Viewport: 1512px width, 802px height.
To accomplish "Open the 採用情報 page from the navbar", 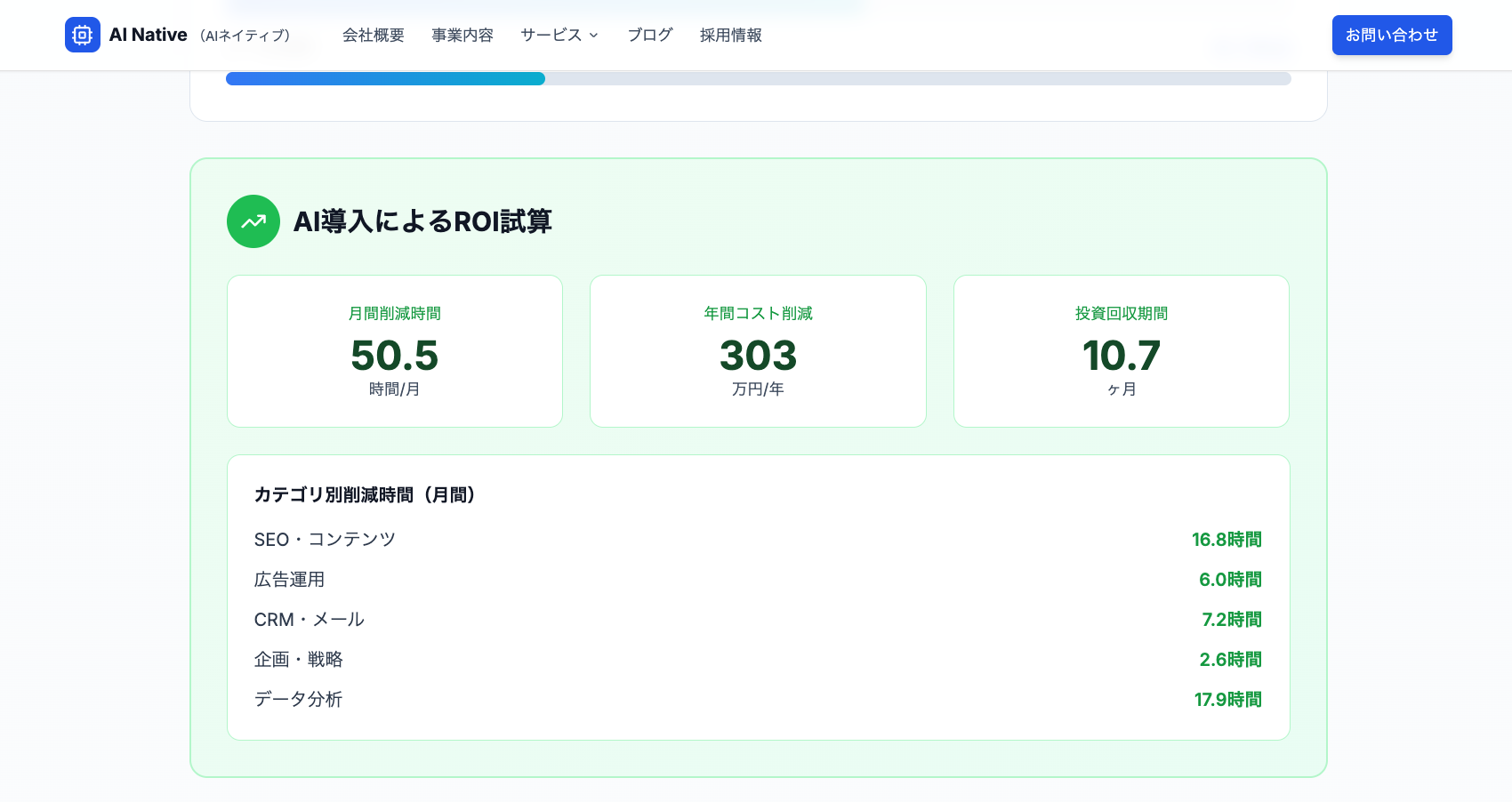I will tap(730, 36).
